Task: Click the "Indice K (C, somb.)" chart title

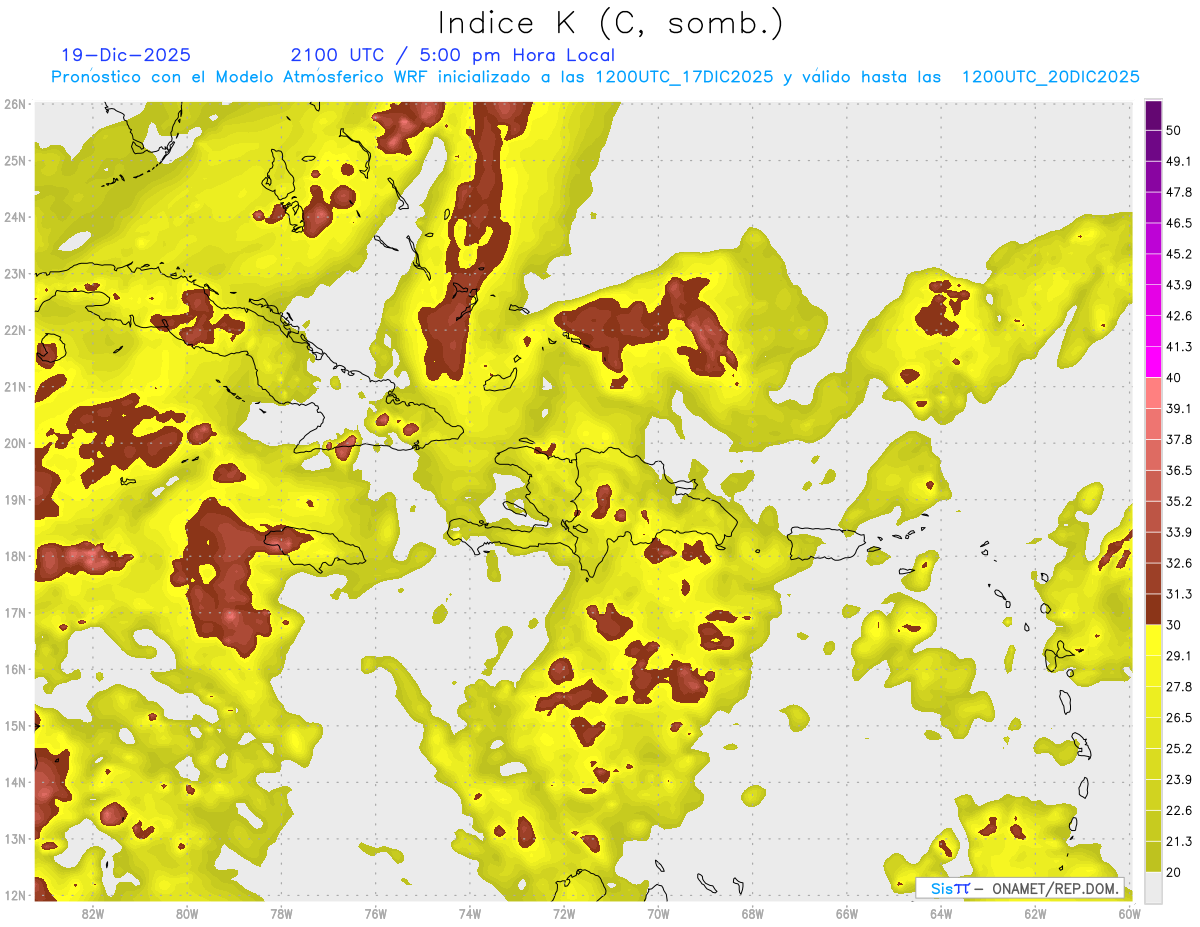Action: [x=610, y=23]
